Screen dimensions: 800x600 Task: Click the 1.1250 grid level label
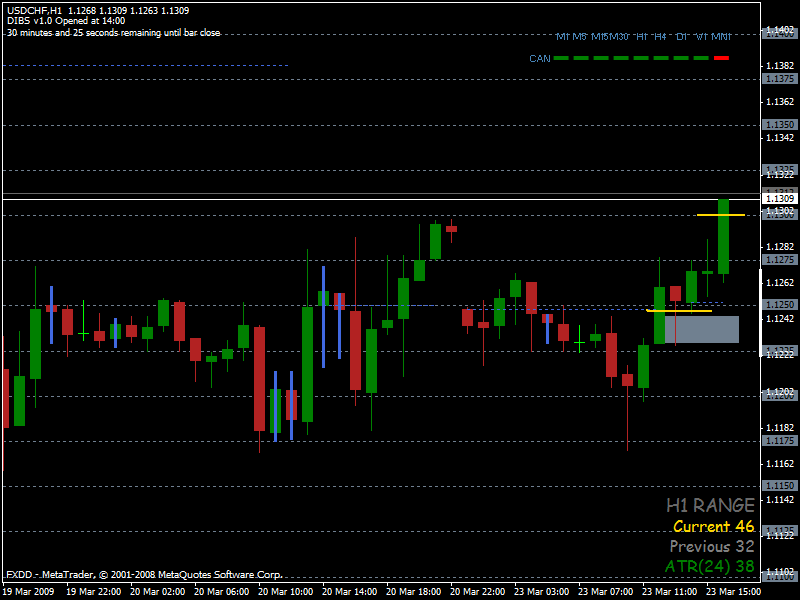coord(780,305)
